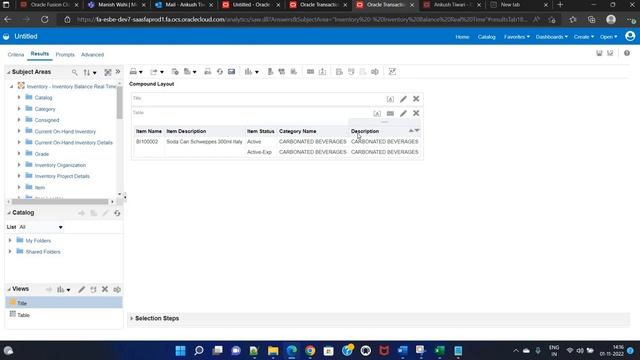
Task: Click the Category Name column header
Action: 298,131
